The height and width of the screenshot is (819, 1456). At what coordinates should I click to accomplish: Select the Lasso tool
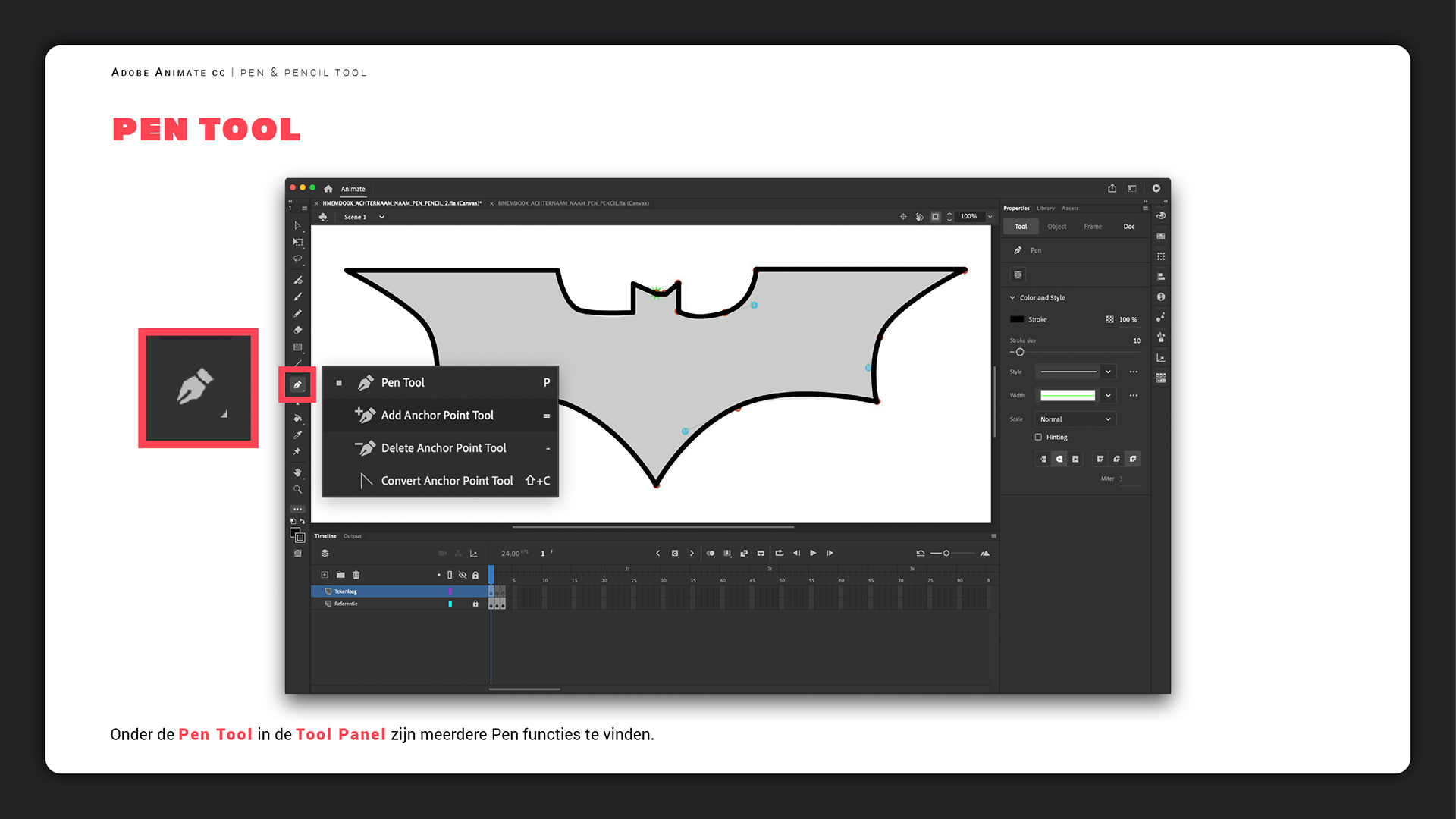297,259
